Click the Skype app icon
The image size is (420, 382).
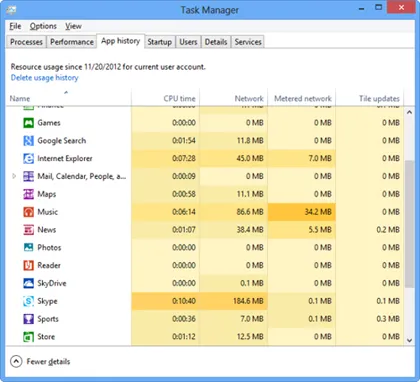pyautogui.click(x=28, y=301)
